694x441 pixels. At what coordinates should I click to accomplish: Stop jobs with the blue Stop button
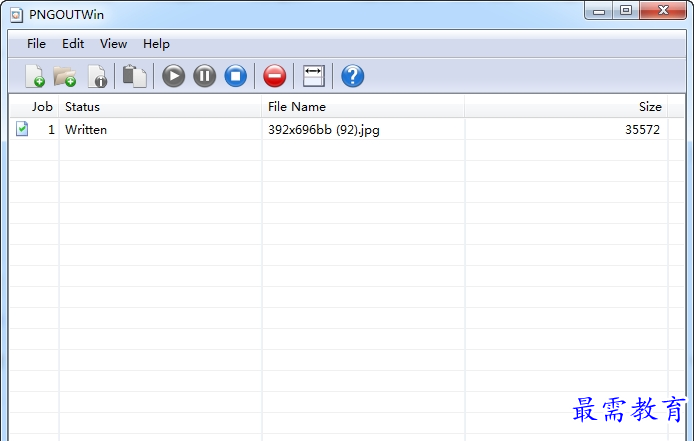click(235, 76)
